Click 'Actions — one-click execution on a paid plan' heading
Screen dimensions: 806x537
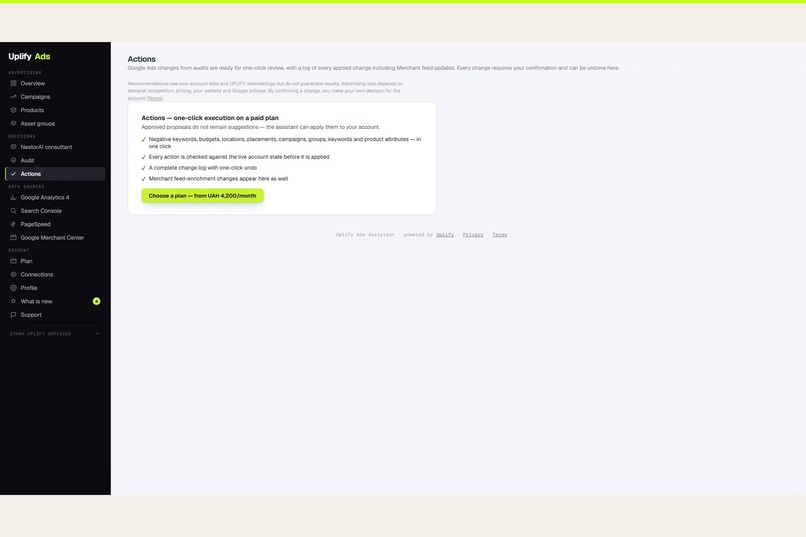[210, 118]
